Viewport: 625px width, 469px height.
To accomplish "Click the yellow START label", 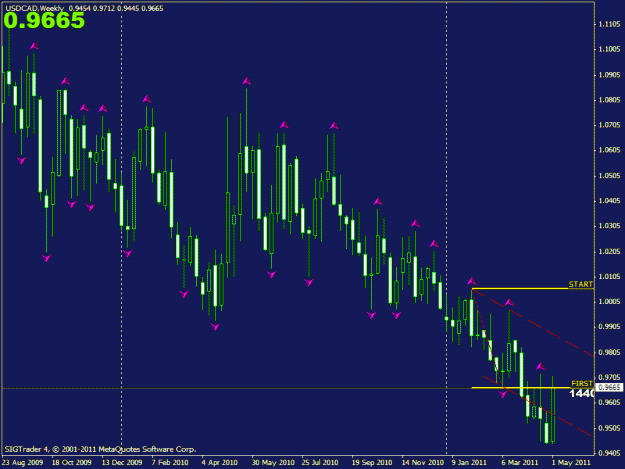I will (580, 284).
